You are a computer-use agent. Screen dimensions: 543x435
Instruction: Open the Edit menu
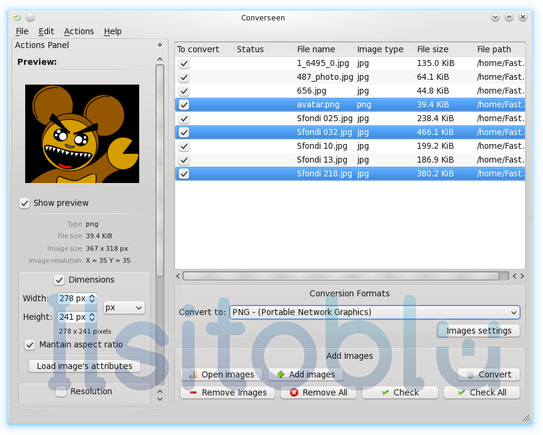coord(46,31)
